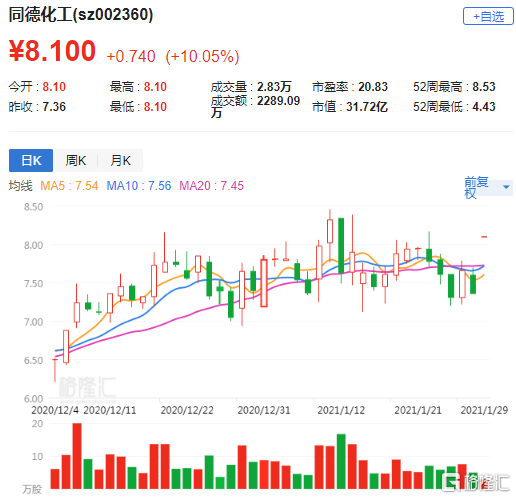Click the 2021/1/21 date axis label
The image size is (516, 499).
[x=418, y=410]
